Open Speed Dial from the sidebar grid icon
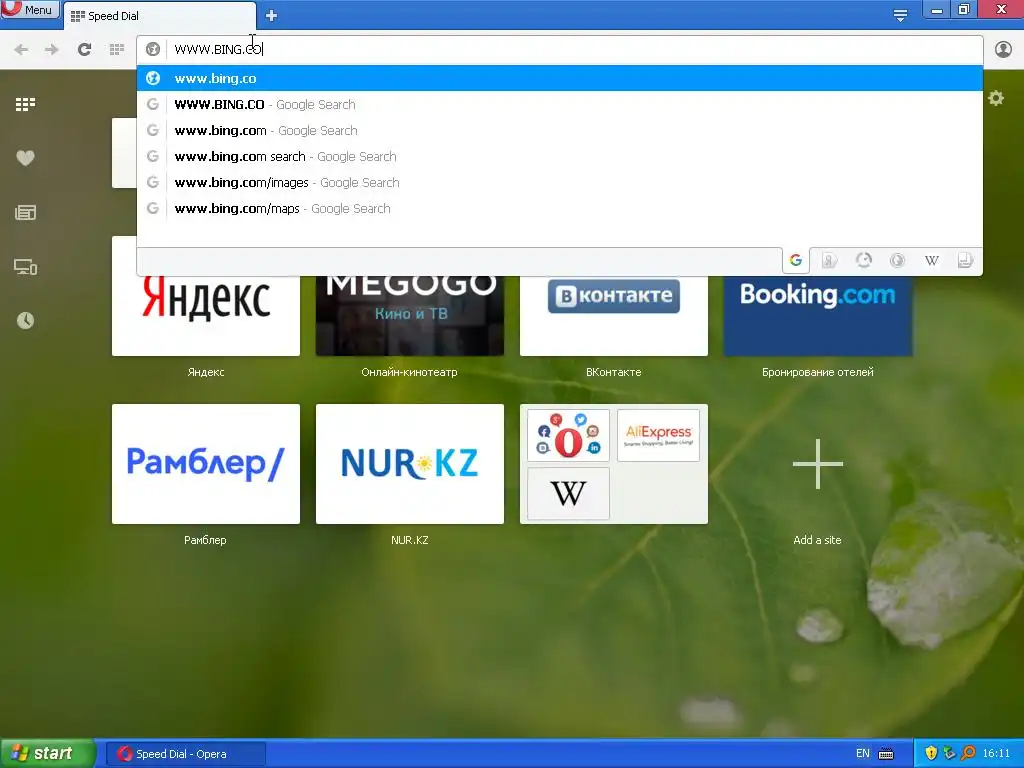 coord(25,104)
